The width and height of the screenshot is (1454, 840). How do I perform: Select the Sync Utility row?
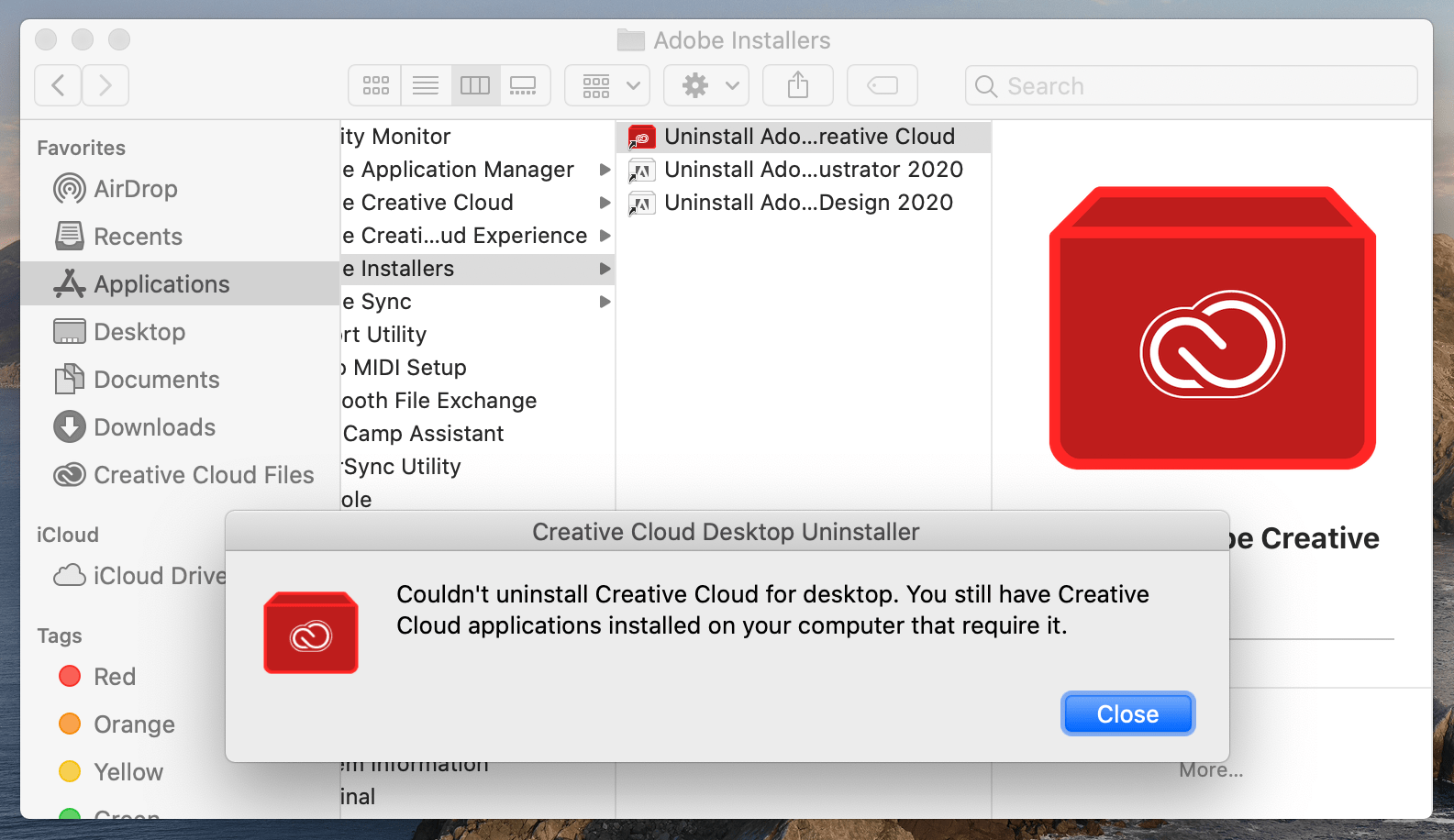pyautogui.click(x=477, y=467)
